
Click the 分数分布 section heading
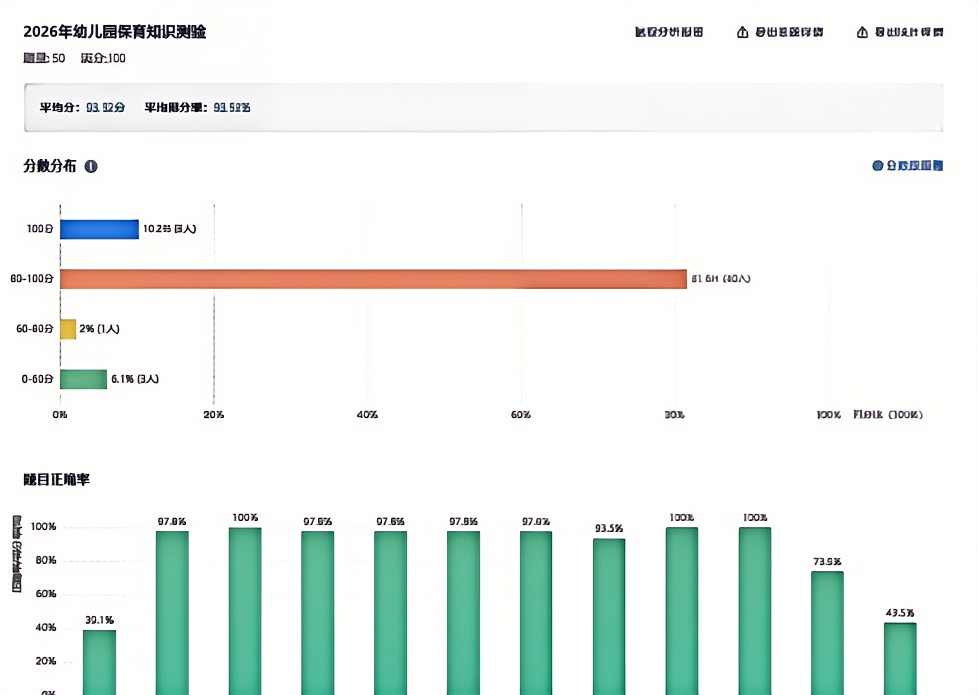point(50,166)
